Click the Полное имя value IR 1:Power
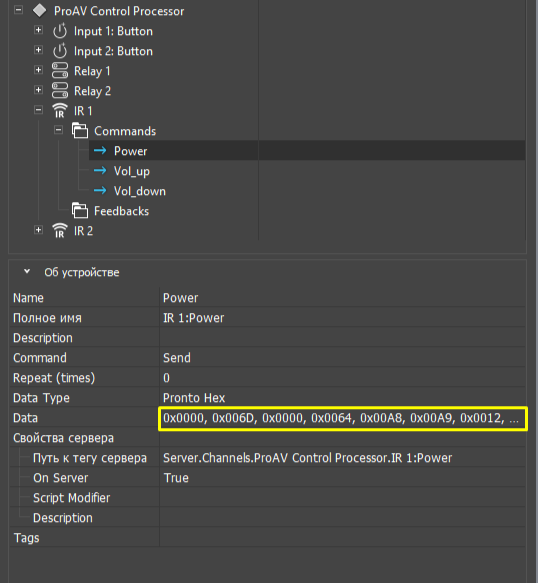538x583 pixels. (x=342, y=318)
